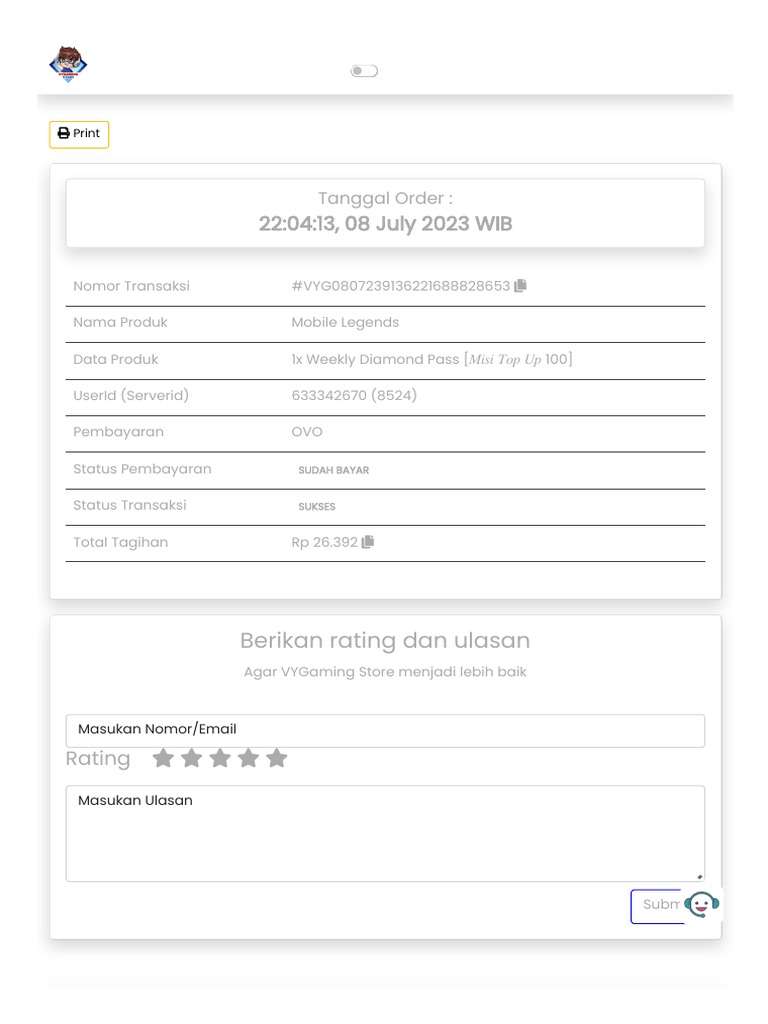Click the SUDAH BAYAR payment status badge

coord(334,470)
